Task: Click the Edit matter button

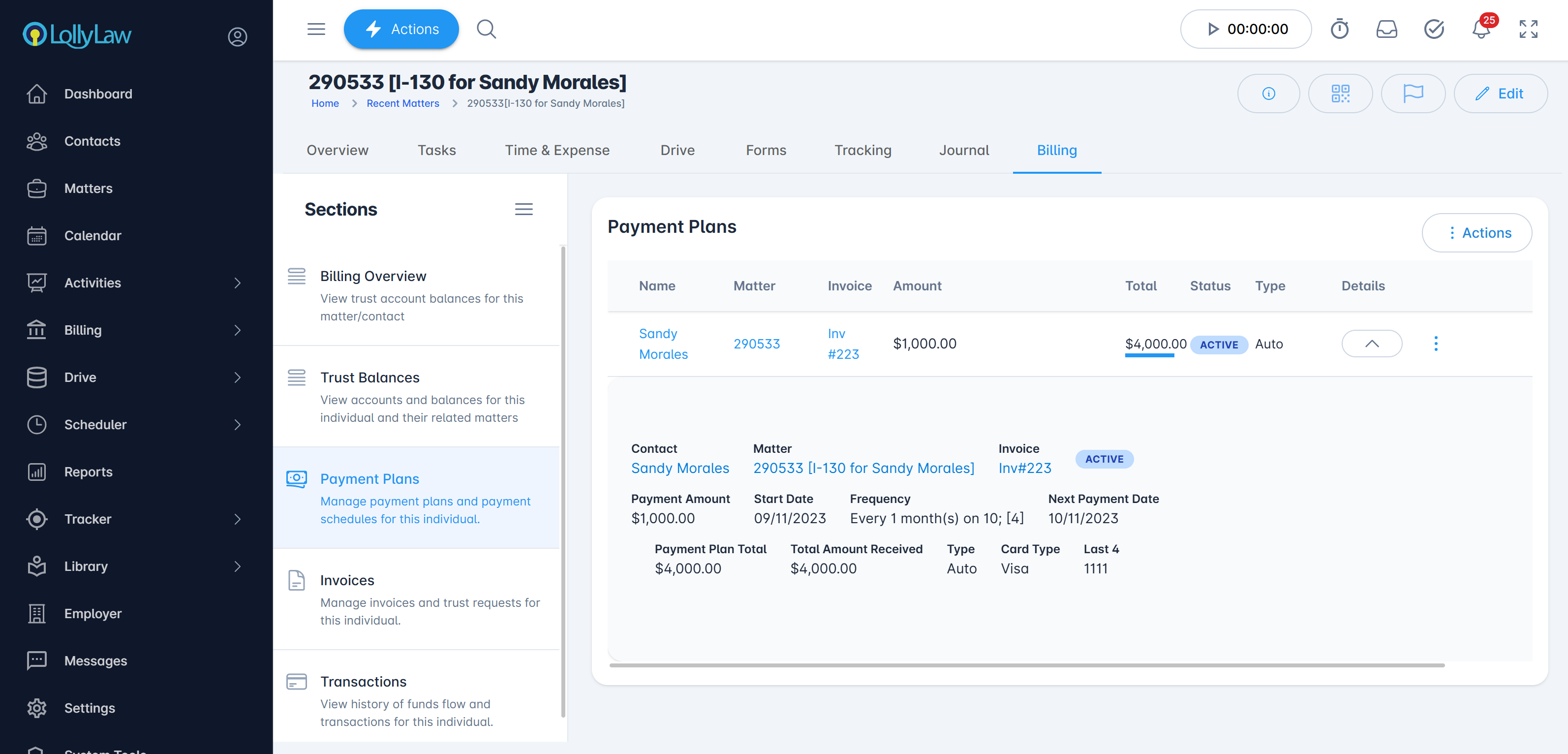Action: pos(1500,93)
